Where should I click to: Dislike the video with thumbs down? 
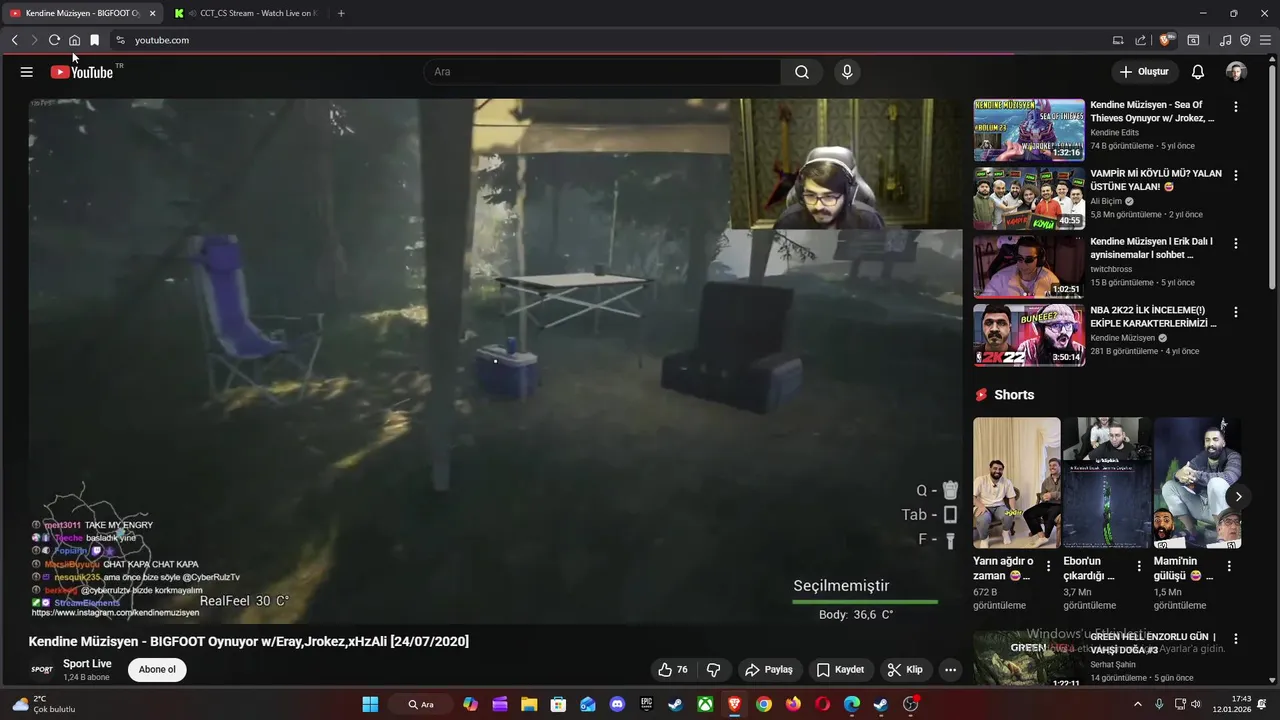[714, 670]
